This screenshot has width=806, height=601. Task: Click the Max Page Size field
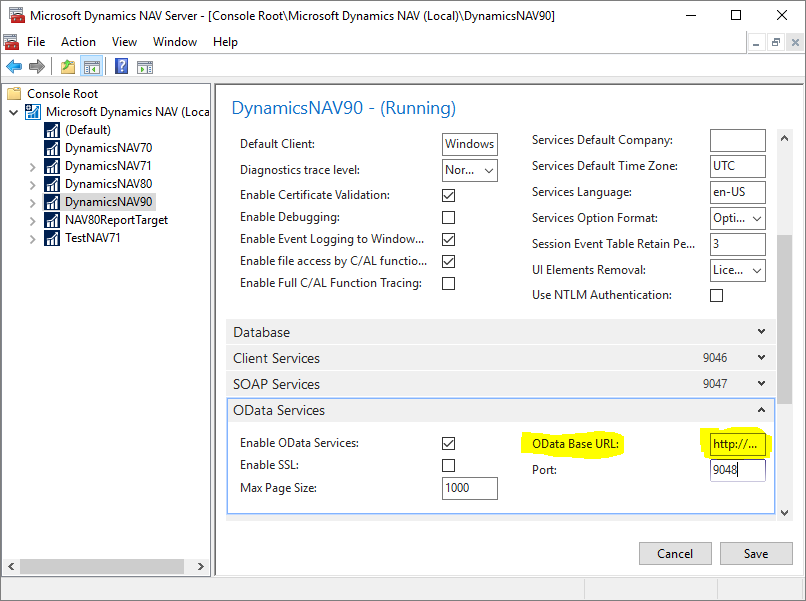469,488
